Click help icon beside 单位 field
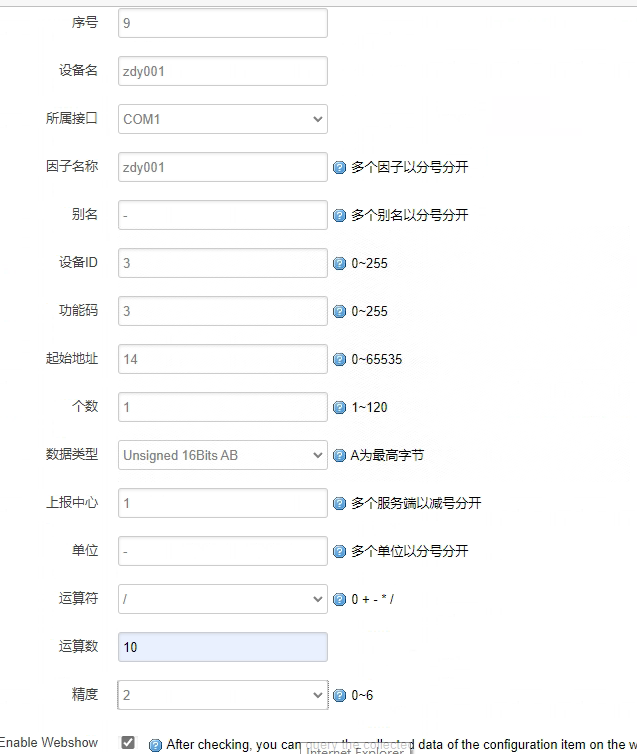The width and height of the screenshot is (637, 754). coord(340,552)
